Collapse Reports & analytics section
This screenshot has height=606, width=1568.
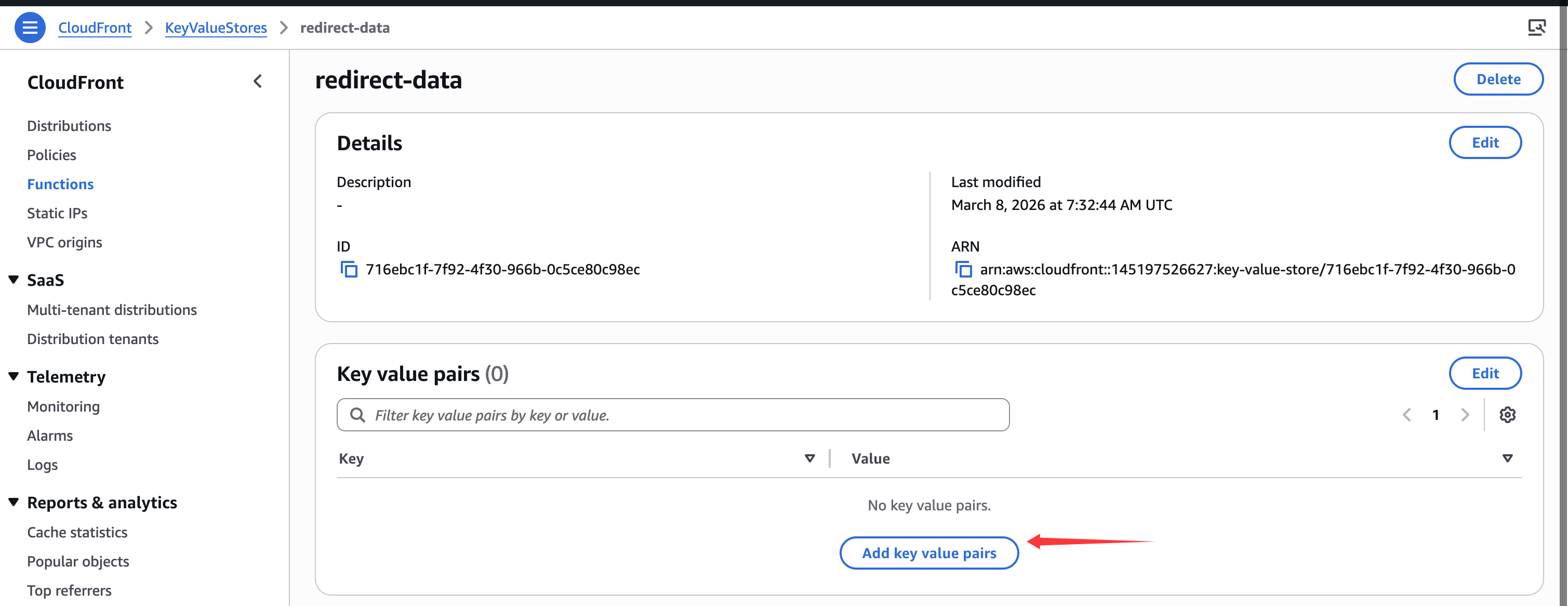tap(14, 503)
